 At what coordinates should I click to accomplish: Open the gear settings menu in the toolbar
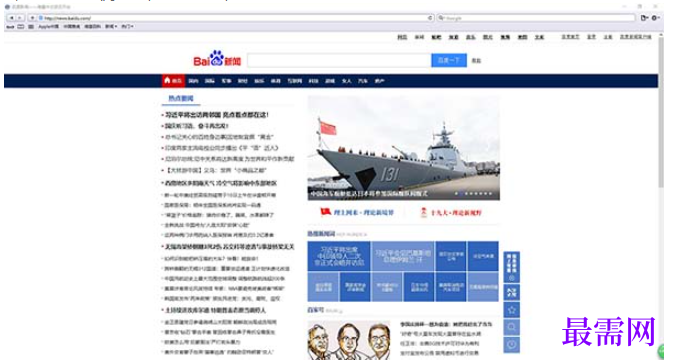[655, 18]
